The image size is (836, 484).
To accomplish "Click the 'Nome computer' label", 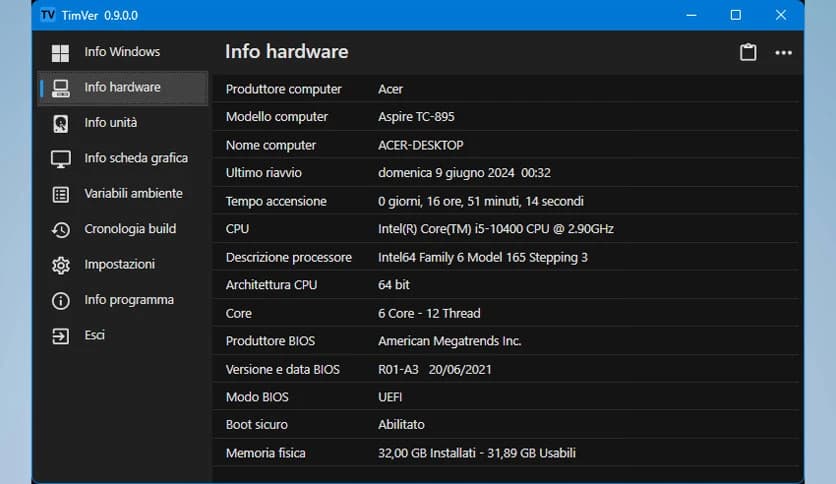I will [271, 145].
